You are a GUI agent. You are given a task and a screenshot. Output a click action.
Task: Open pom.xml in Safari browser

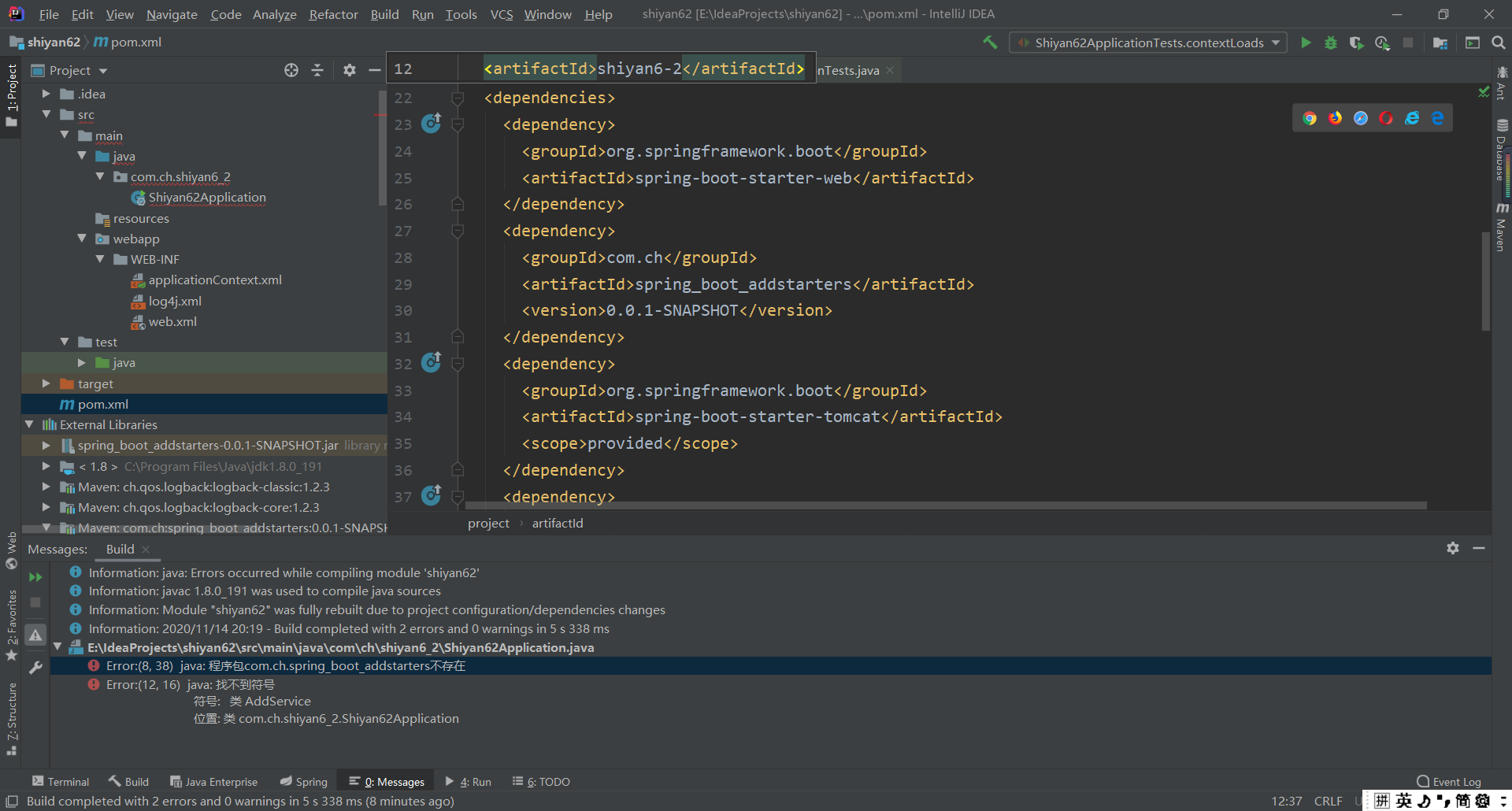point(1361,118)
